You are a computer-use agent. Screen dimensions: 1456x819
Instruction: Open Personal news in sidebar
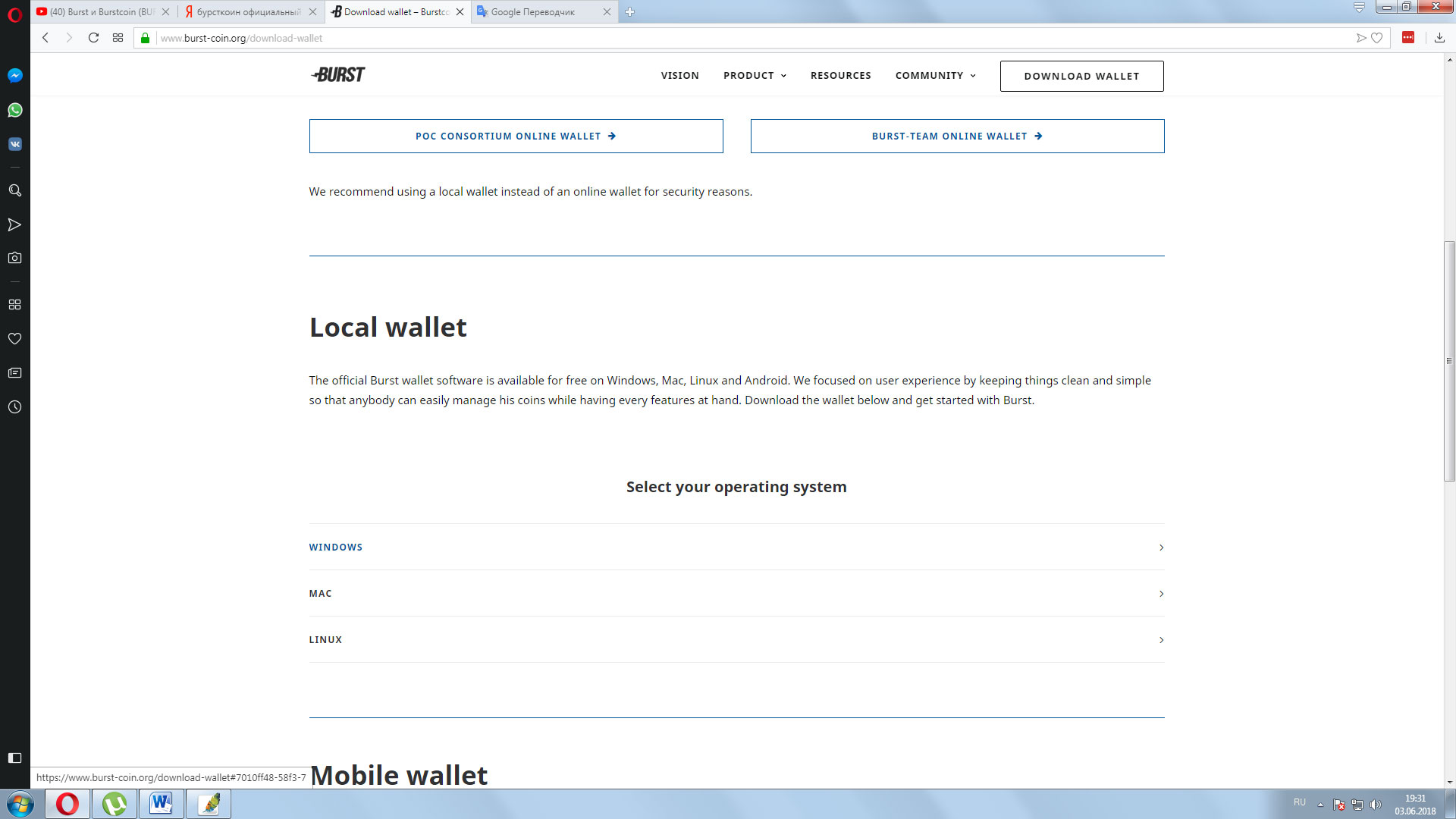(14, 372)
